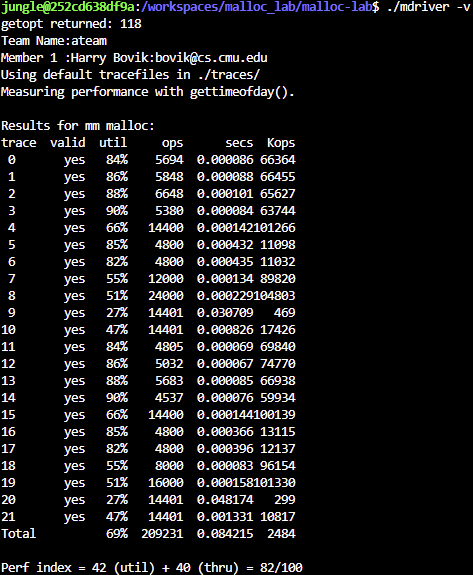The height and width of the screenshot is (575, 473).
Task: Click the 'util' column header
Action: [x=113, y=143]
